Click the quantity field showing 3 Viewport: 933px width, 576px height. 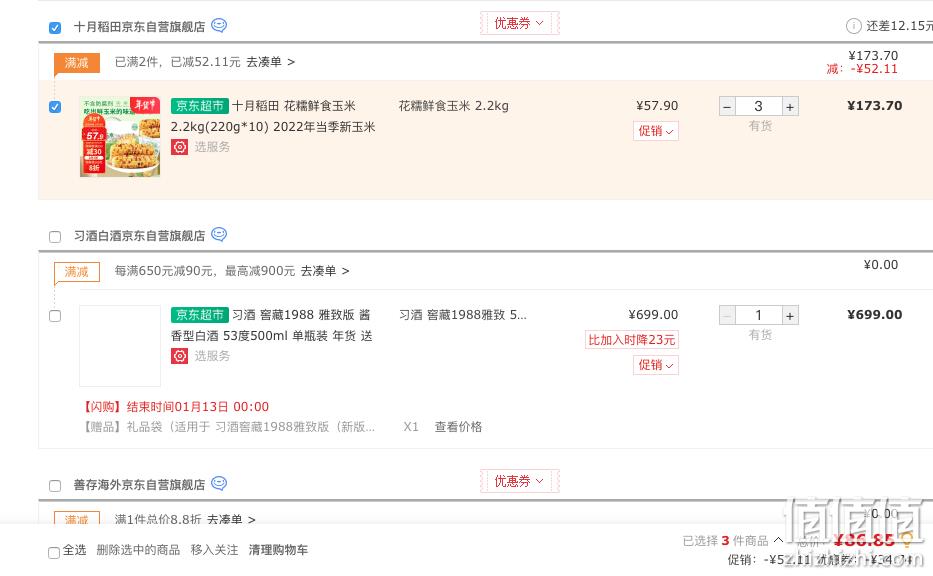click(x=759, y=107)
